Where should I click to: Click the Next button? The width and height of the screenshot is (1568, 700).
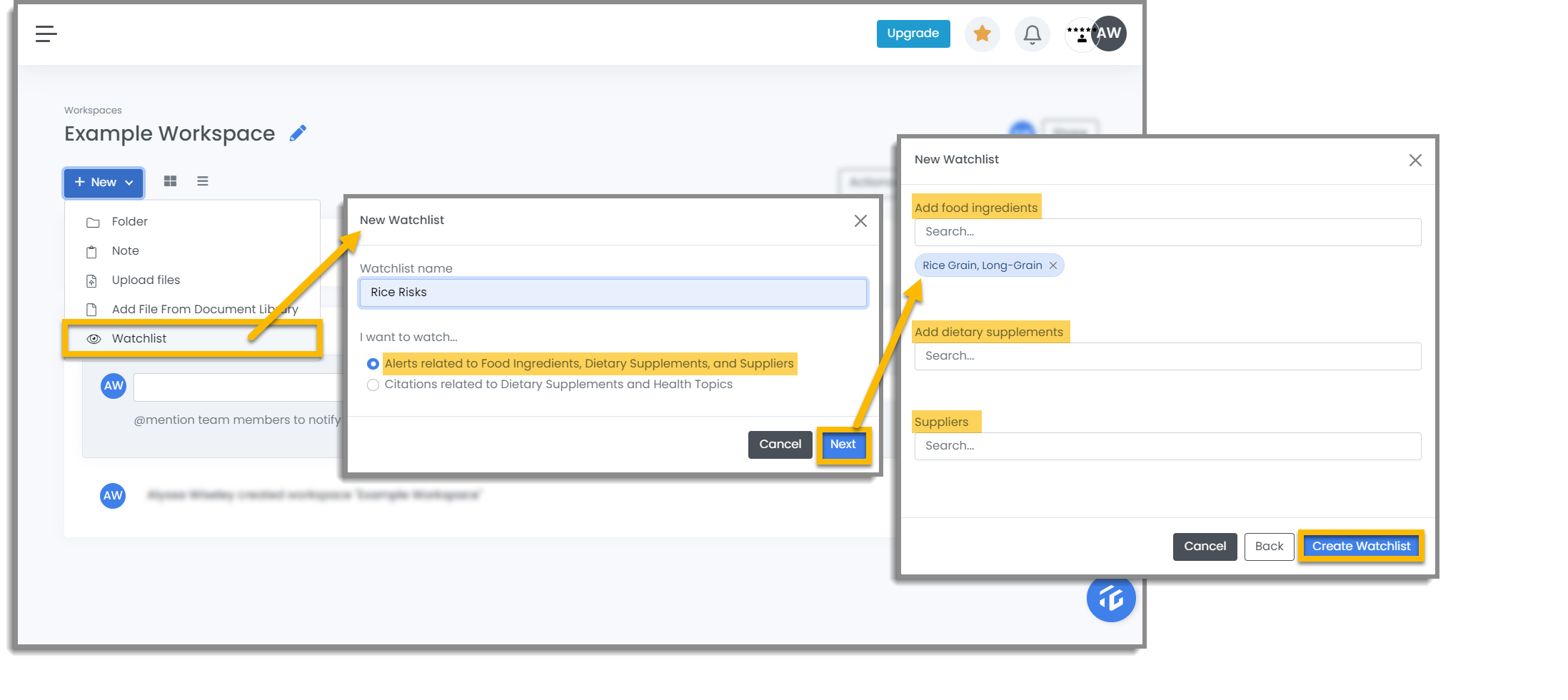pos(843,445)
